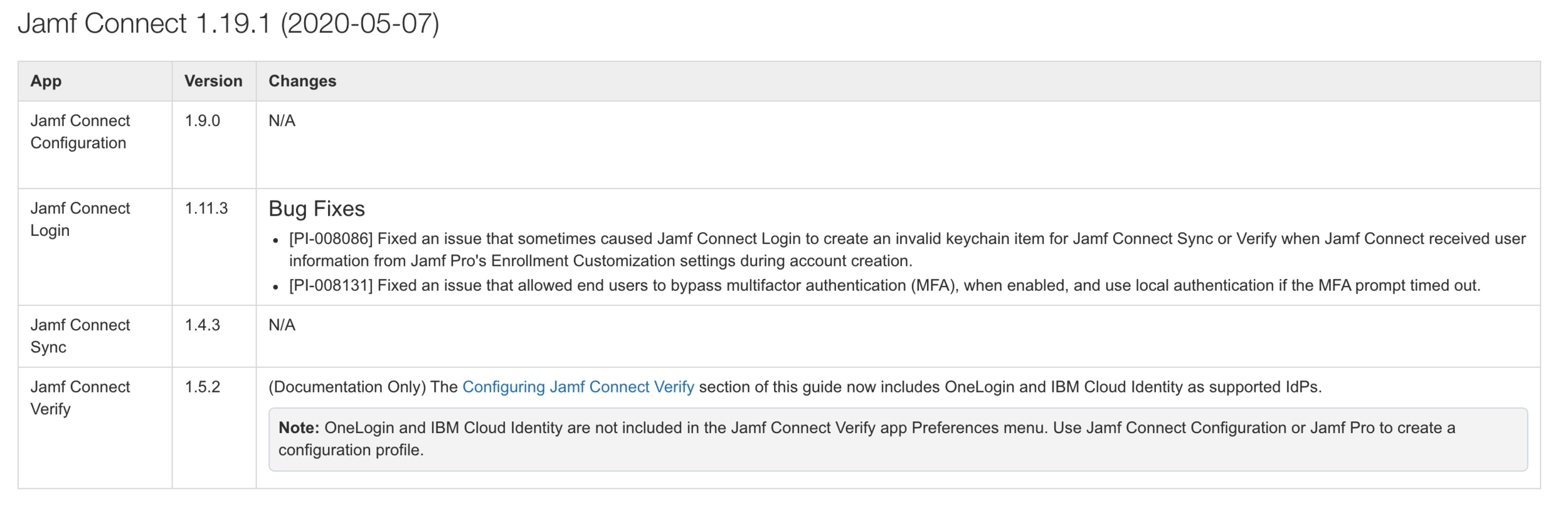Select the Version column header
The width and height of the screenshot is (1568, 509).
[213, 81]
